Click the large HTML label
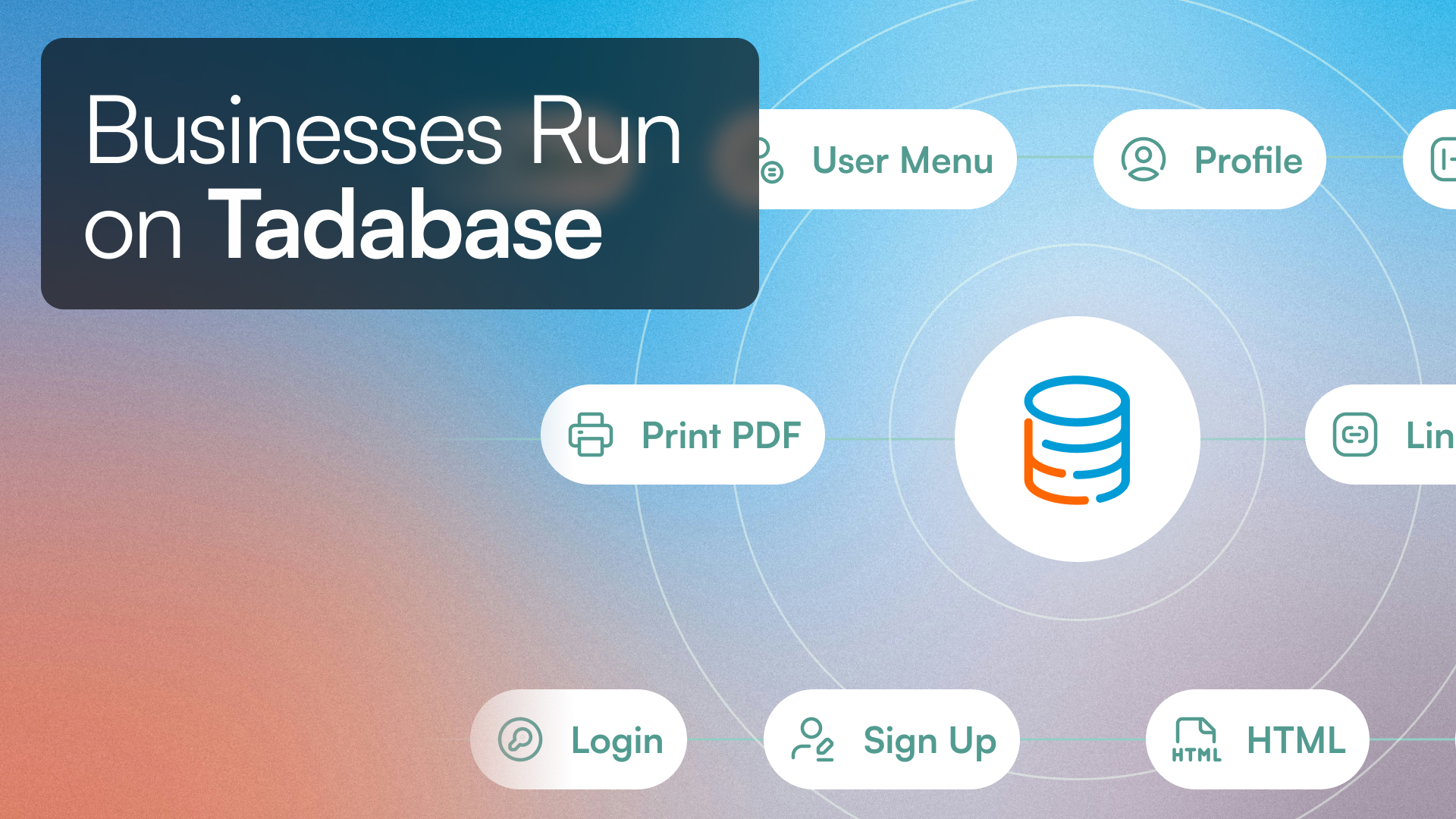Image resolution: width=1456 pixels, height=819 pixels. coord(1296,739)
